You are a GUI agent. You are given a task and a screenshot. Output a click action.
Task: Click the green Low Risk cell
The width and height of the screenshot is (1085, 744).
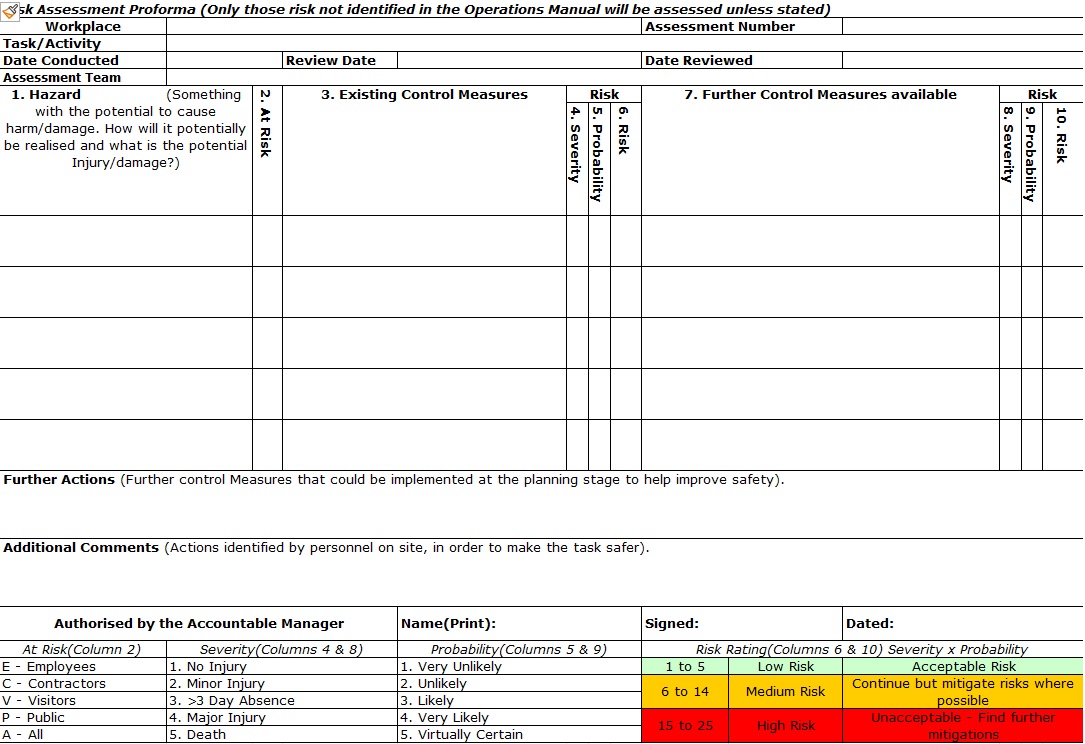(785, 667)
